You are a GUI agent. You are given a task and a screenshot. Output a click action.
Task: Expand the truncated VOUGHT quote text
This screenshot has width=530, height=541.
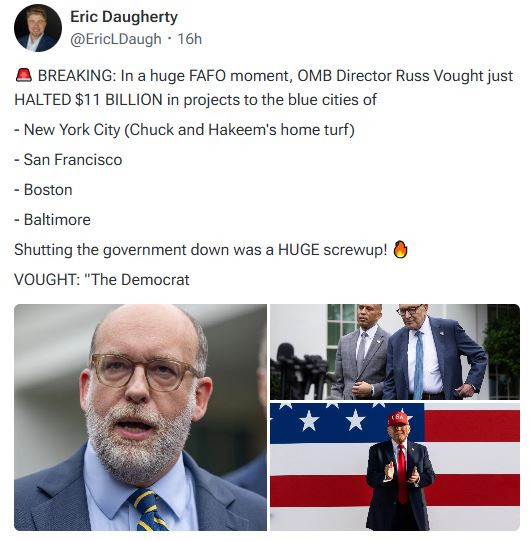pyautogui.click(x=102, y=279)
